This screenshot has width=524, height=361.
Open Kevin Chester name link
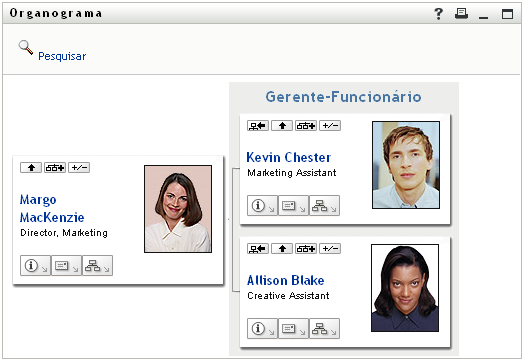(289, 157)
